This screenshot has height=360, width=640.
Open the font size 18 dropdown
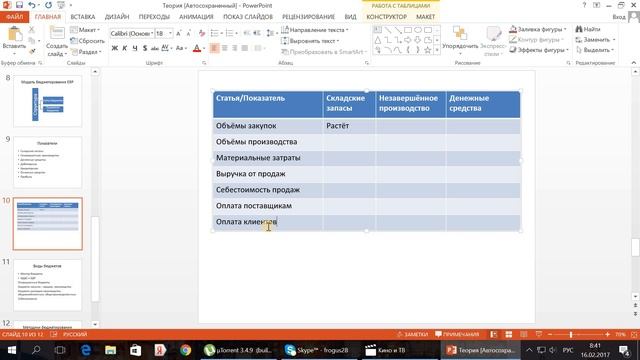coord(170,33)
